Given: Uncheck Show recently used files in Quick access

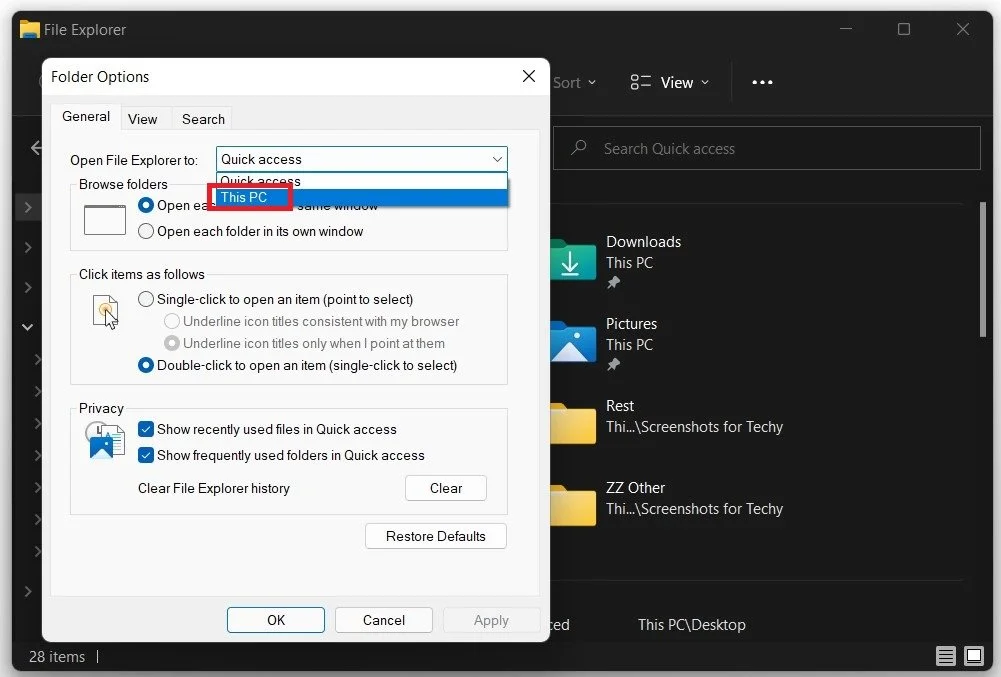Looking at the screenshot, I should [146, 428].
